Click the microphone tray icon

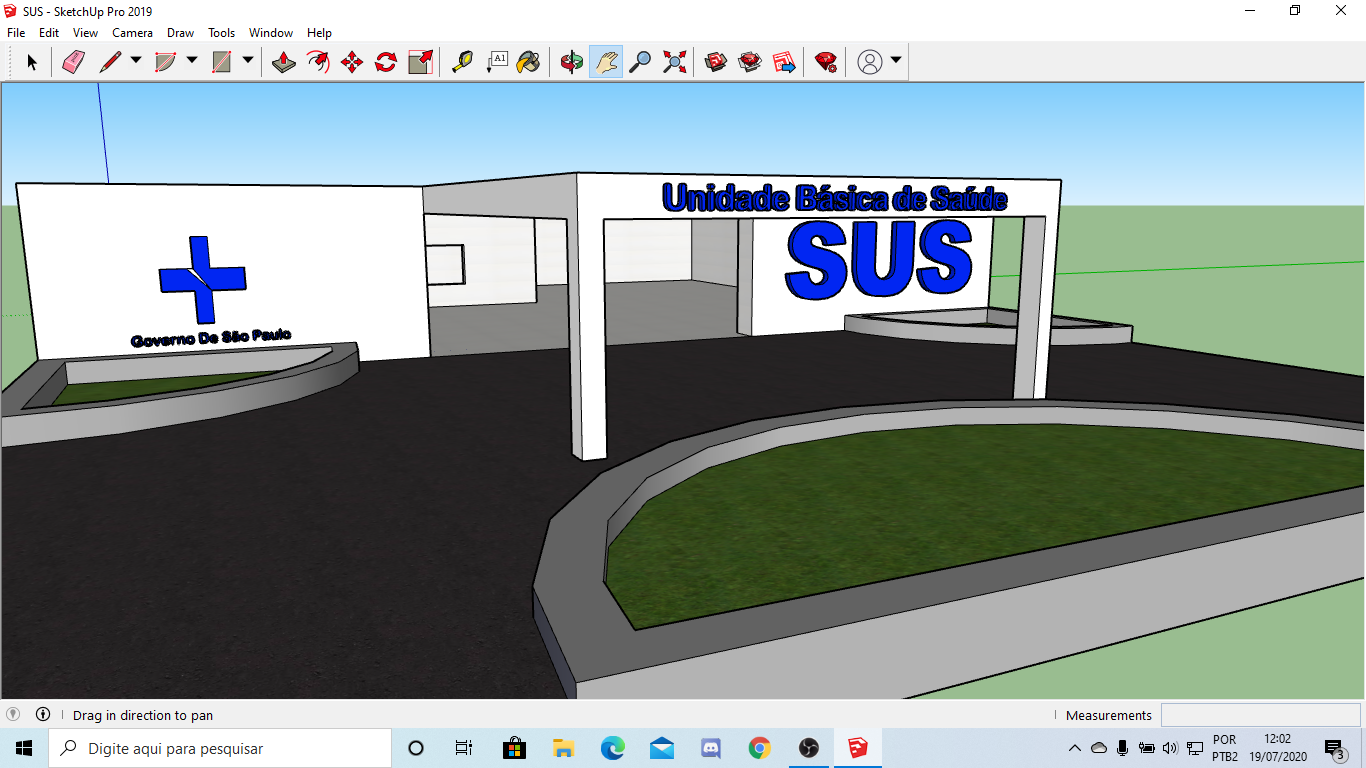(x=1123, y=748)
